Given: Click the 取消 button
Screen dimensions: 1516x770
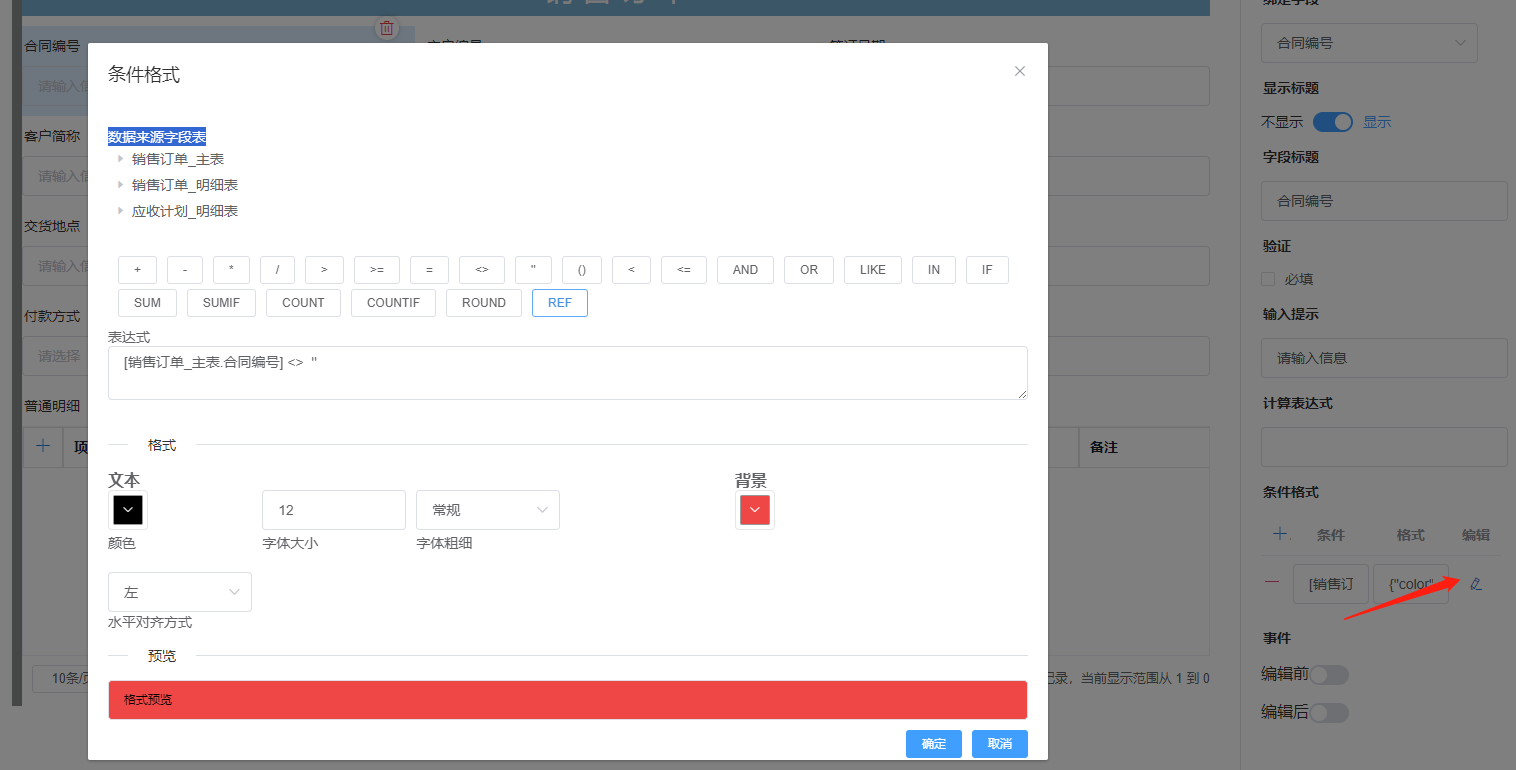Looking at the screenshot, I should 1000,744.
